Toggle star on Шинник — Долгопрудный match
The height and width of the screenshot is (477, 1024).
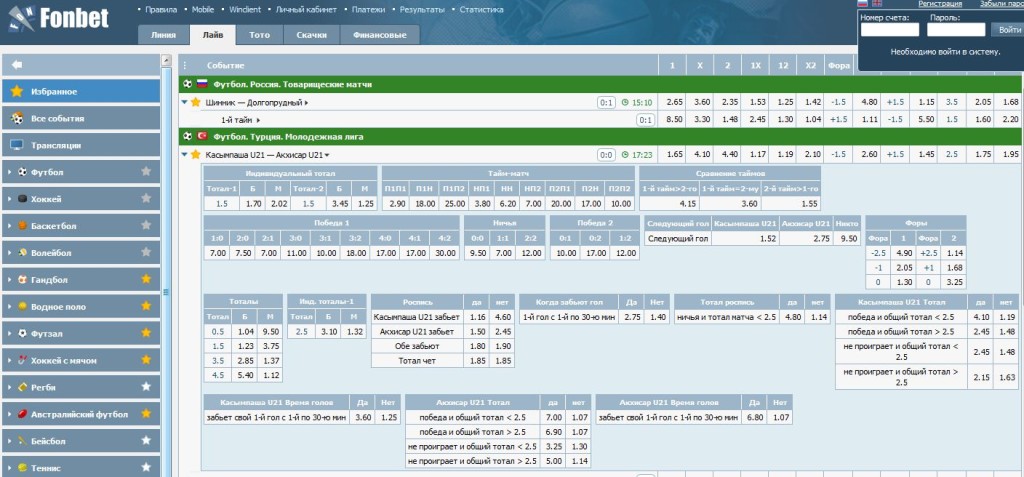tap(195, 102)
